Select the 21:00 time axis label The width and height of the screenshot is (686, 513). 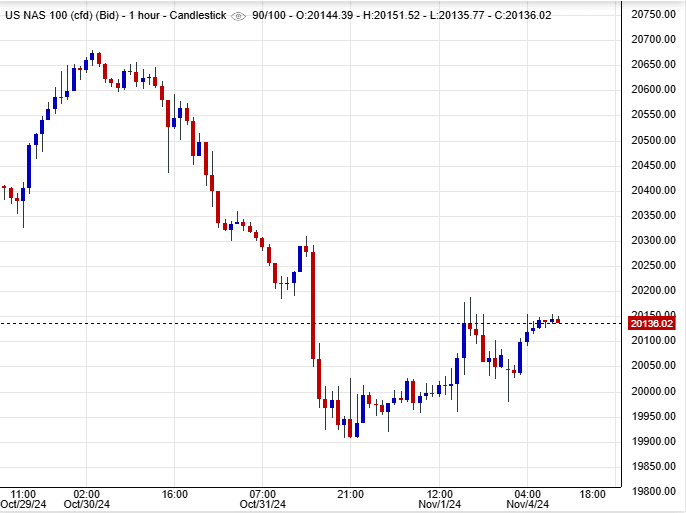click(350, 494)
